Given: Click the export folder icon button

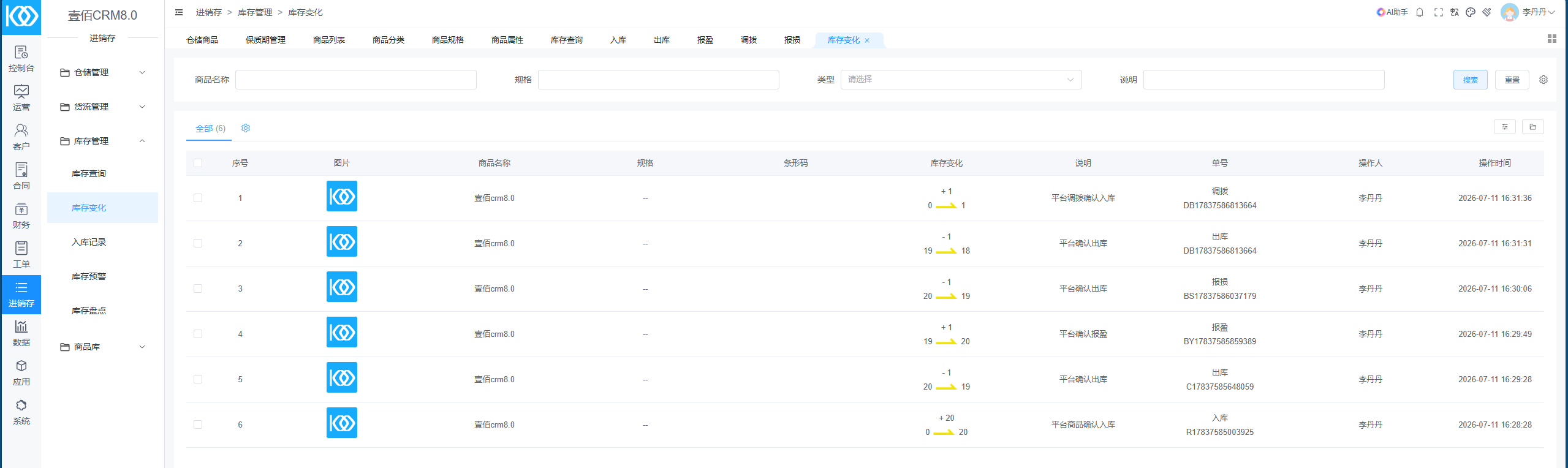Looking at the screenshot, I should coord(1533,127).
